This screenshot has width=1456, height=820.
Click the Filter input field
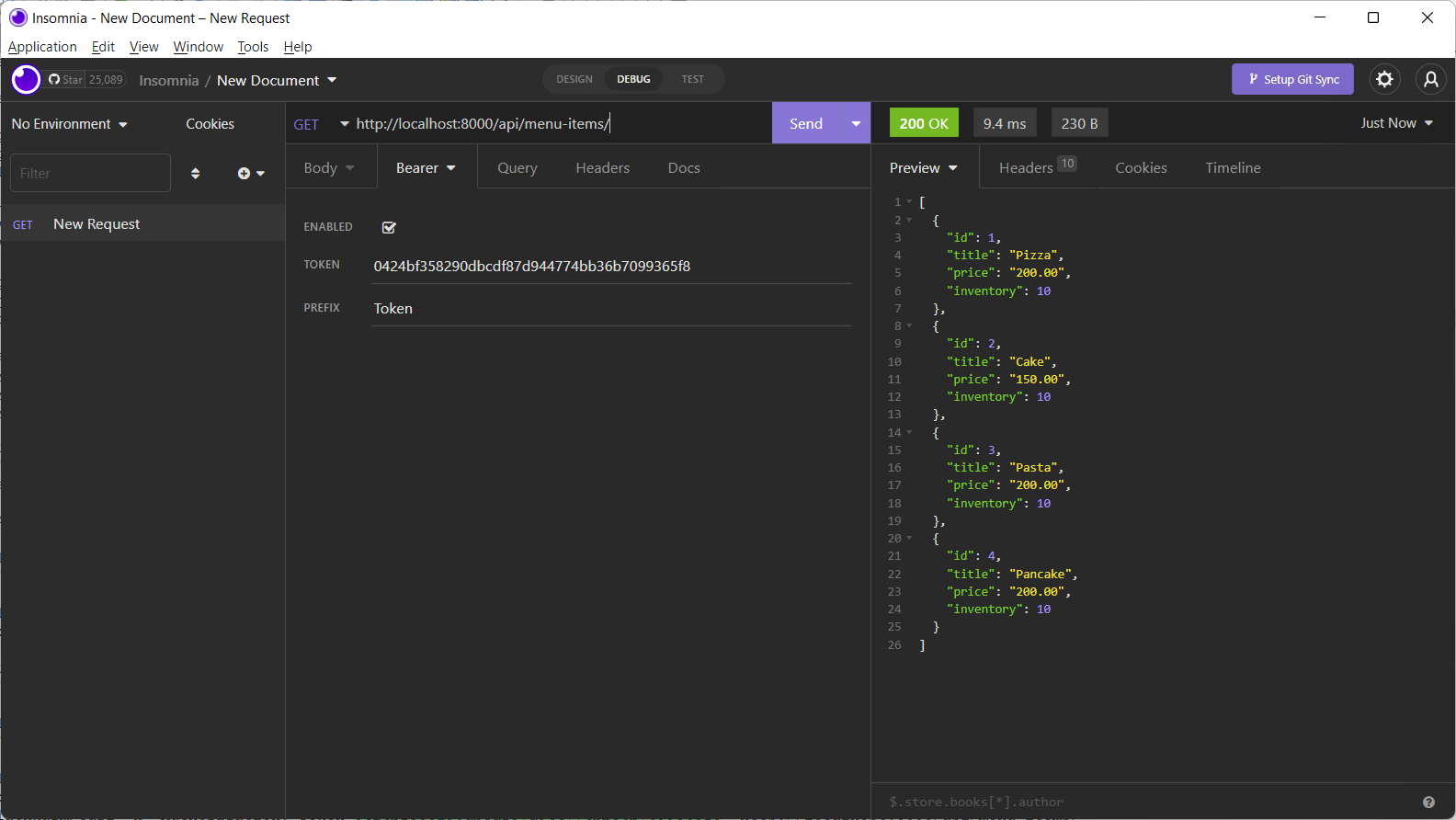tap(90, 174)
